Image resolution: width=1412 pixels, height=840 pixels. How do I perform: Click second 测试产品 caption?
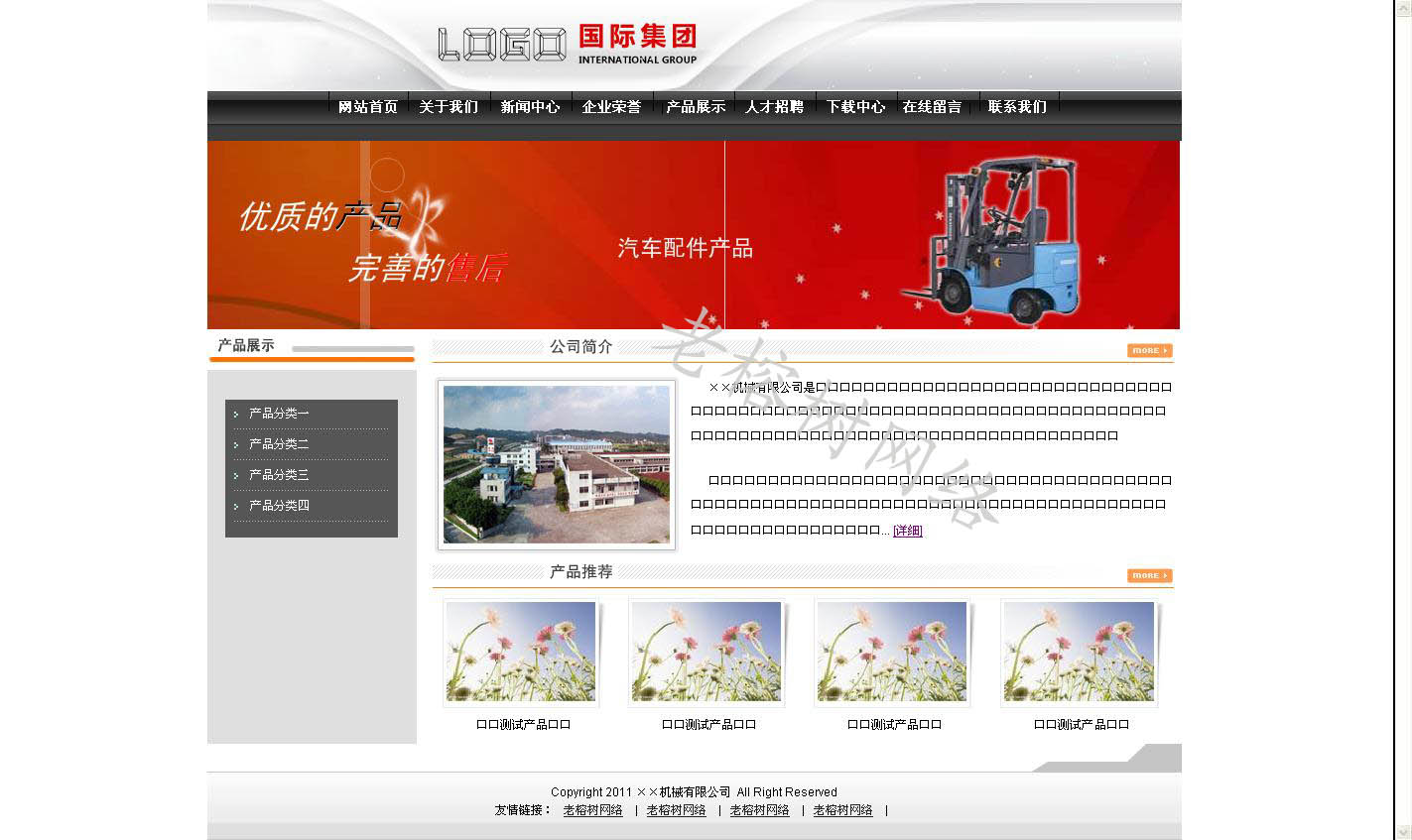pos(708,725)
